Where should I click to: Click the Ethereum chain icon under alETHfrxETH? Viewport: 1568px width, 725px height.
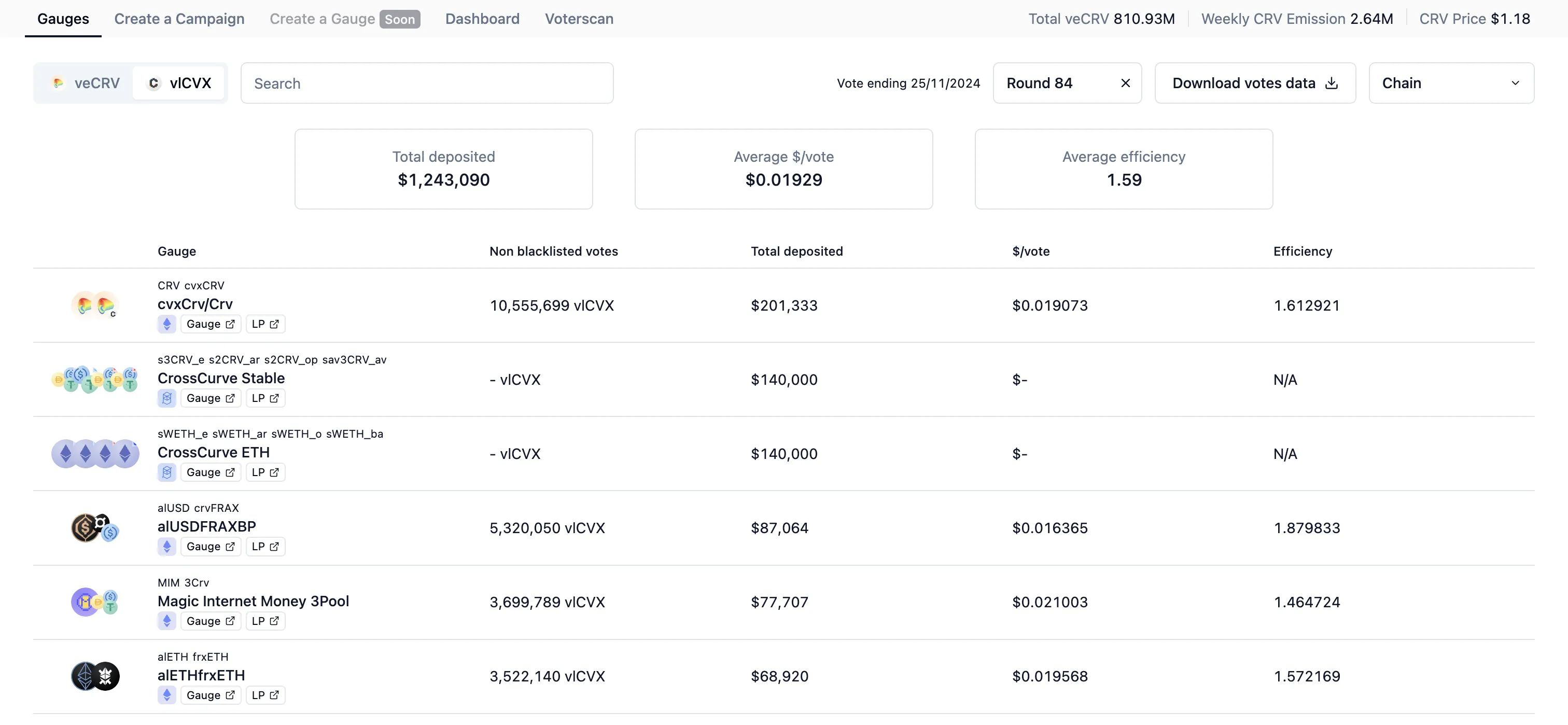pyautogui.click(x=167, y=695)
